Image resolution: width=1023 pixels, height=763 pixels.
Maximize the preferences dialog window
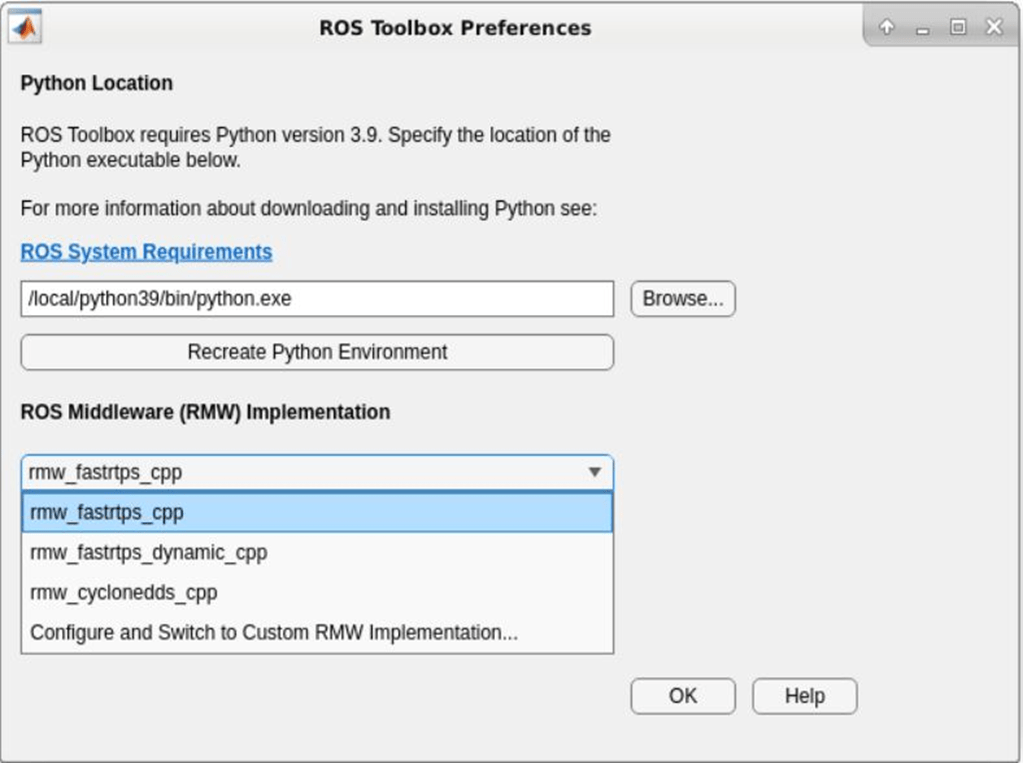(958, 28)
